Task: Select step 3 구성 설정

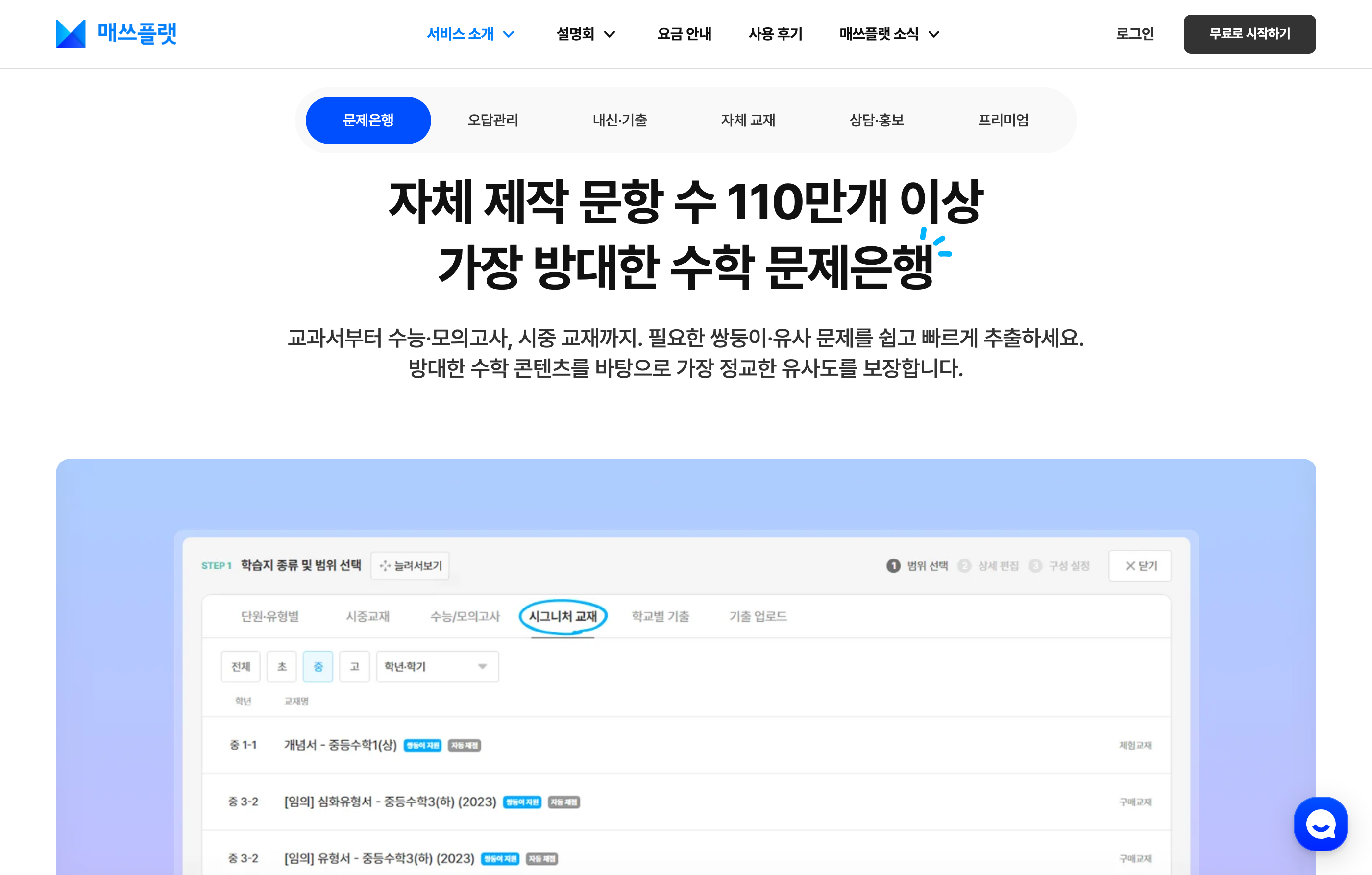Action: click(x=1060, y=566)
